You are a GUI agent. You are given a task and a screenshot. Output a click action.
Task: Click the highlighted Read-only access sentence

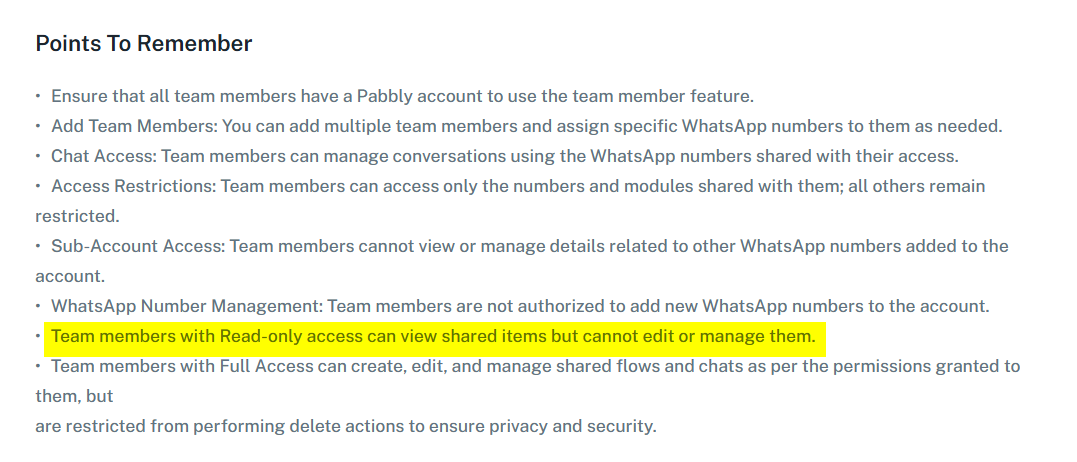click(433, 337)
